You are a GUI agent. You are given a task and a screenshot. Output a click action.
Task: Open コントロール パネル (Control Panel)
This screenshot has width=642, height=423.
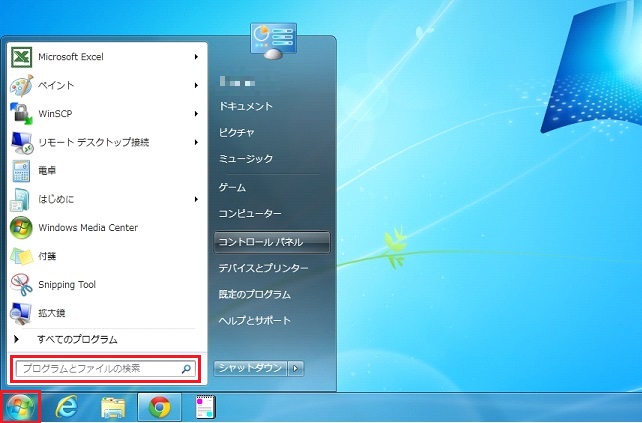[272, 242]
